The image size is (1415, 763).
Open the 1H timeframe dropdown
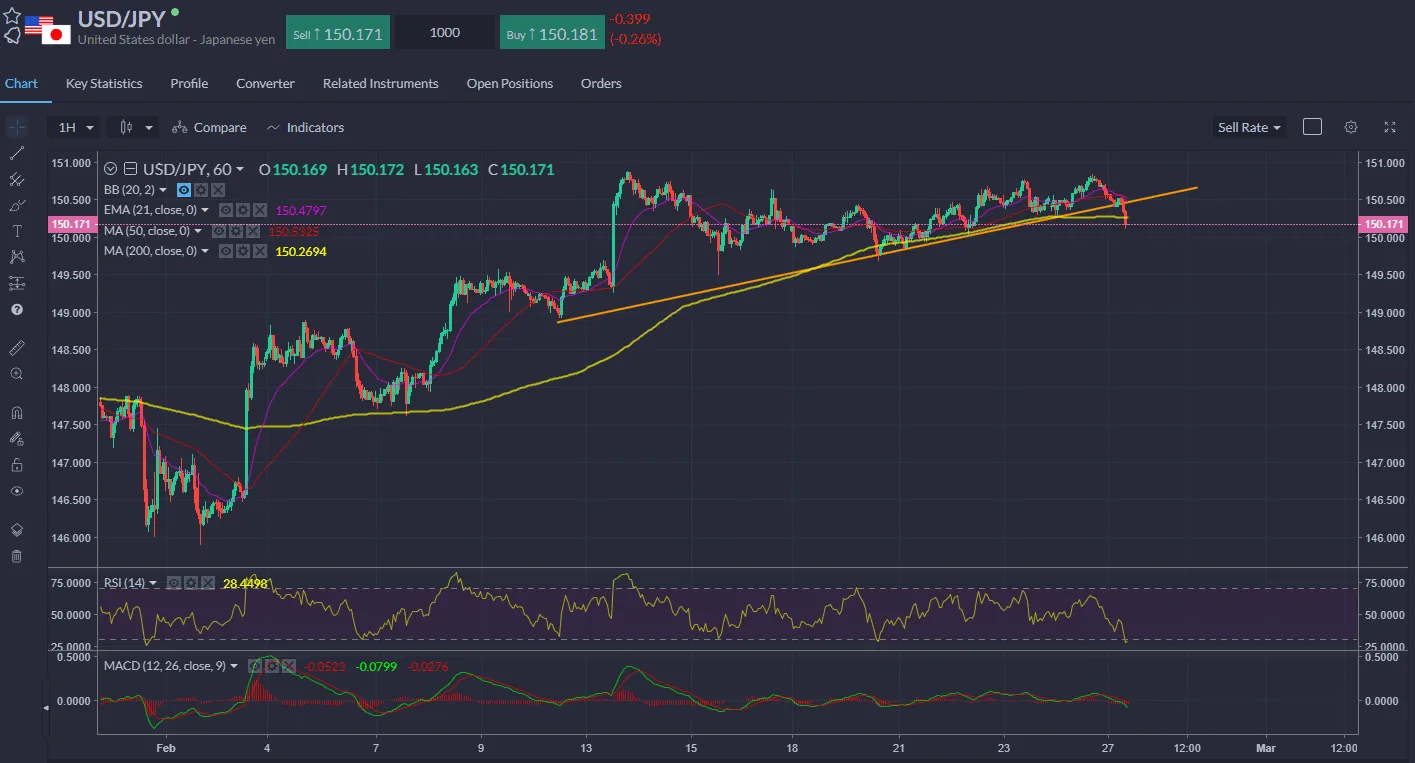click(75, 128)
